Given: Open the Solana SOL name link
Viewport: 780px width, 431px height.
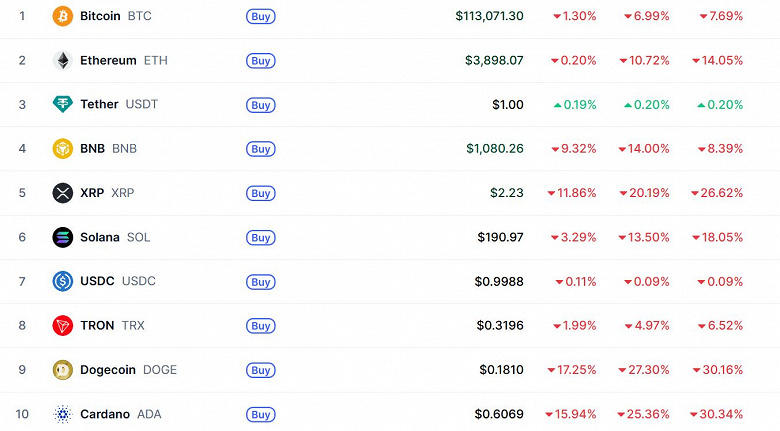Looking at the screenshot, I should 115,237.
